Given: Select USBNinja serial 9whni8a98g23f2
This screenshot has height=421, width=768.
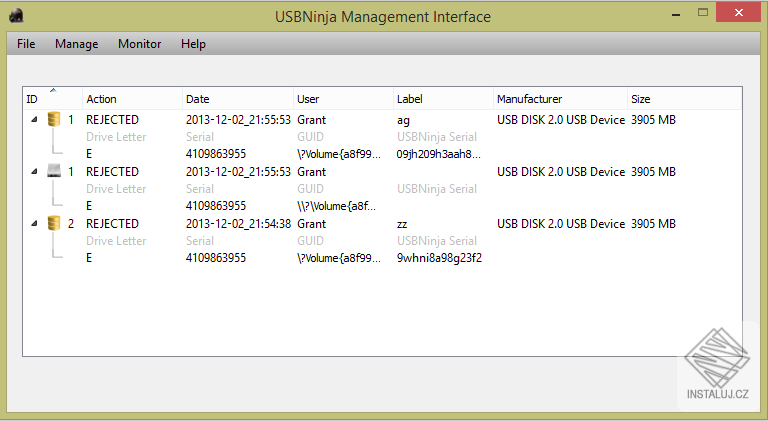Looking at the screenshot, I should [439, 258].
